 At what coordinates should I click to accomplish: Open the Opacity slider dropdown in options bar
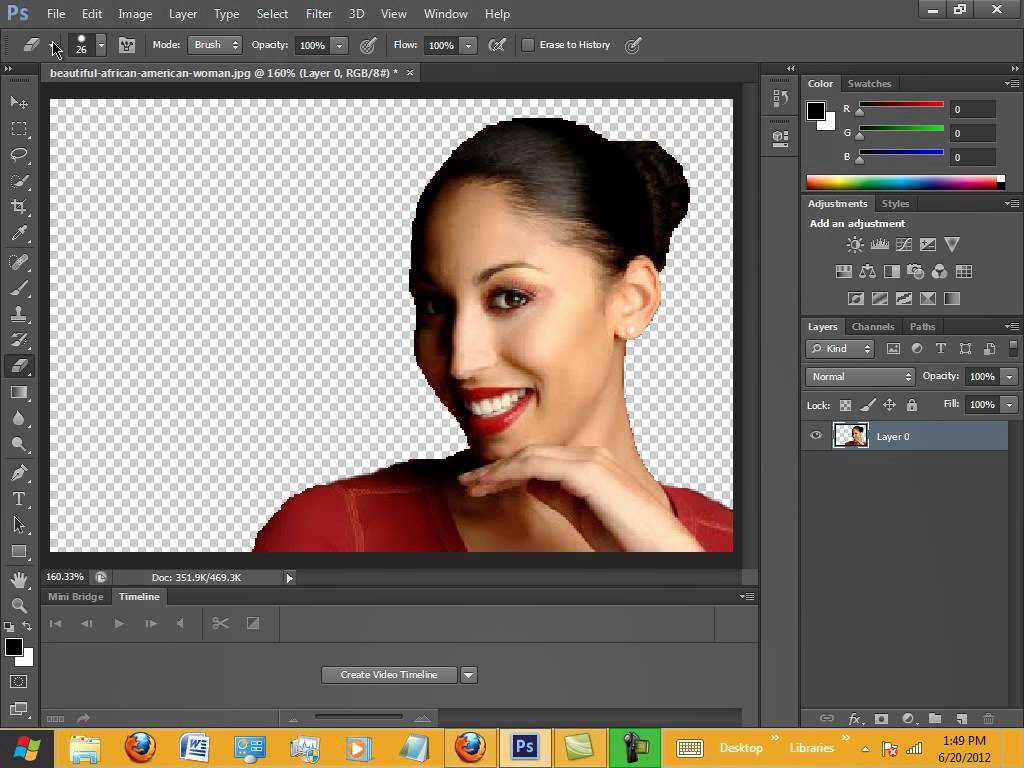point(339,45)
